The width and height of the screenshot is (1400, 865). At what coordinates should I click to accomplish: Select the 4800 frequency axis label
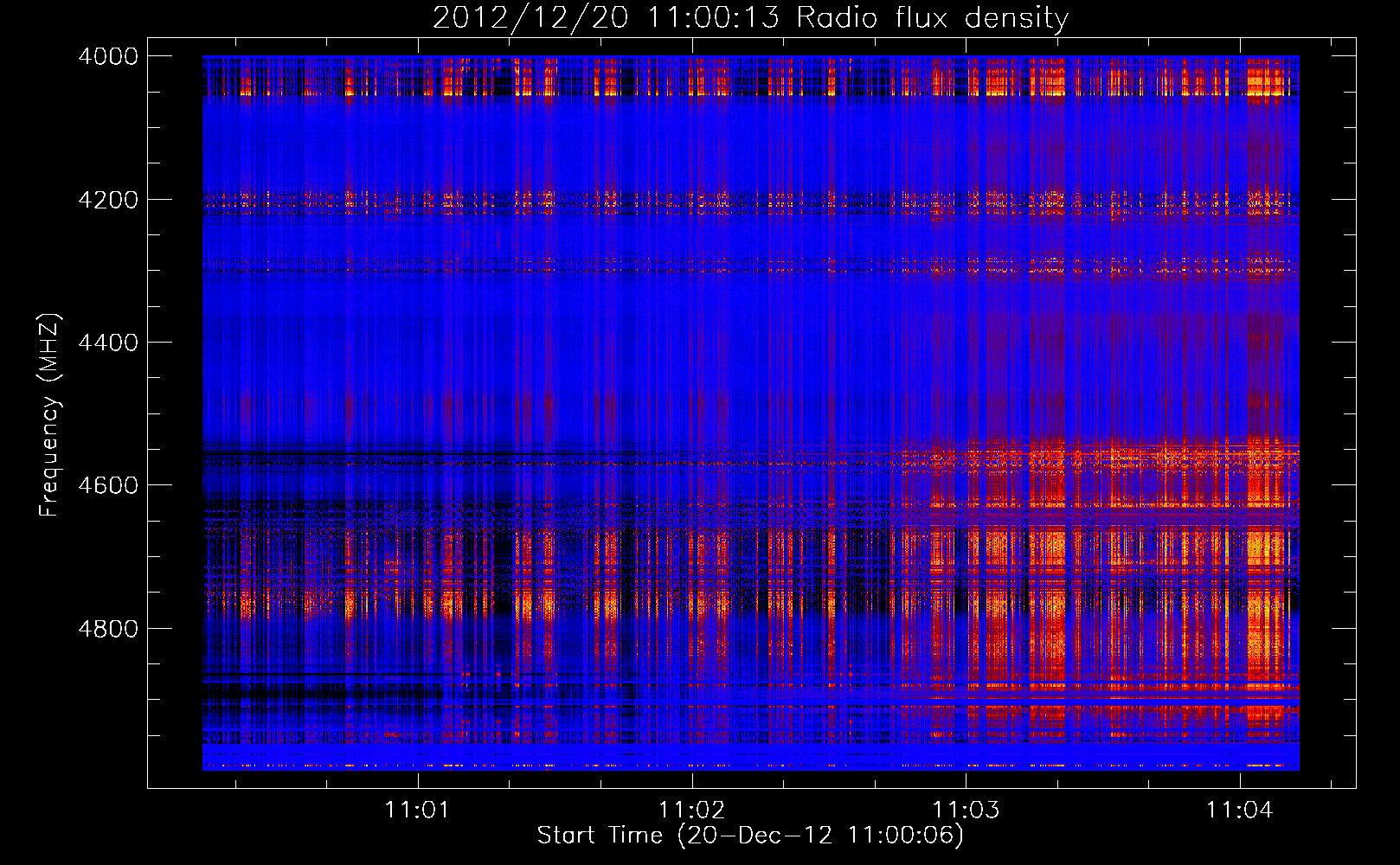[108, 629]
